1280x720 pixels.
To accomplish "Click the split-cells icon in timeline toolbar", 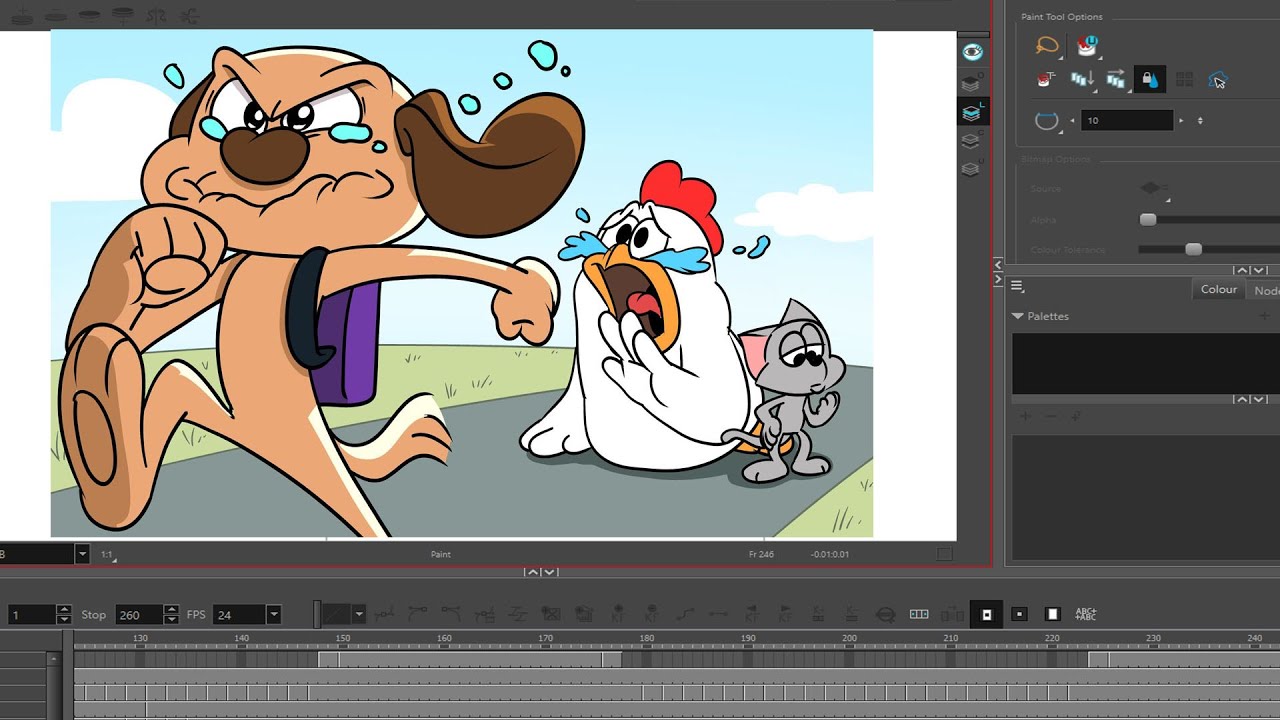I will click(919, 614).
